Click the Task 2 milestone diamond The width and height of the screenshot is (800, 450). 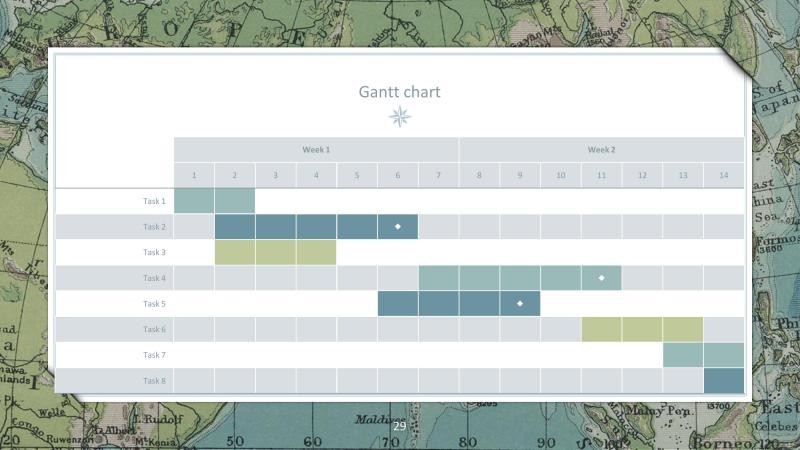click(397, 227)
